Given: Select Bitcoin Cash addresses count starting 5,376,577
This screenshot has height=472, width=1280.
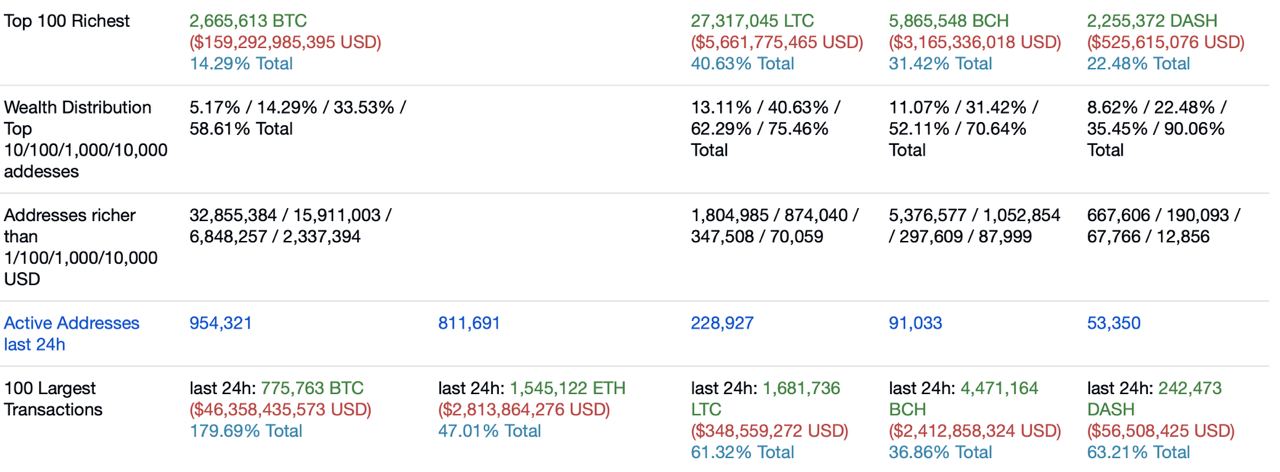Looking at the screenshot, I should point(974,226).
